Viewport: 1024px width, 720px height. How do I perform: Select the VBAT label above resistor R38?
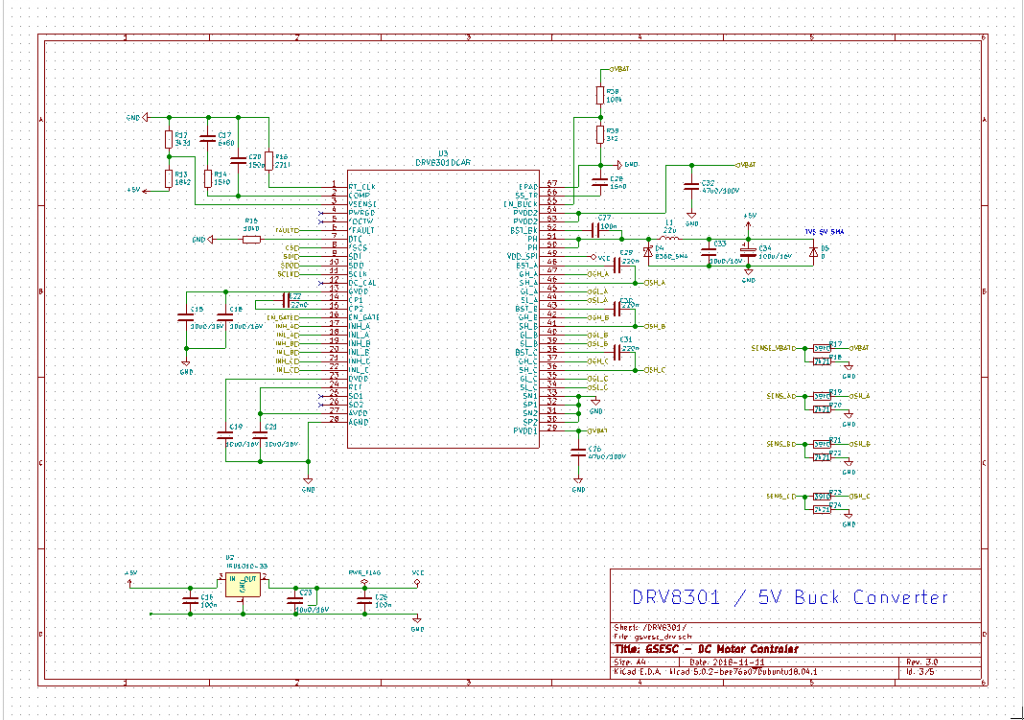pos(620,69)
